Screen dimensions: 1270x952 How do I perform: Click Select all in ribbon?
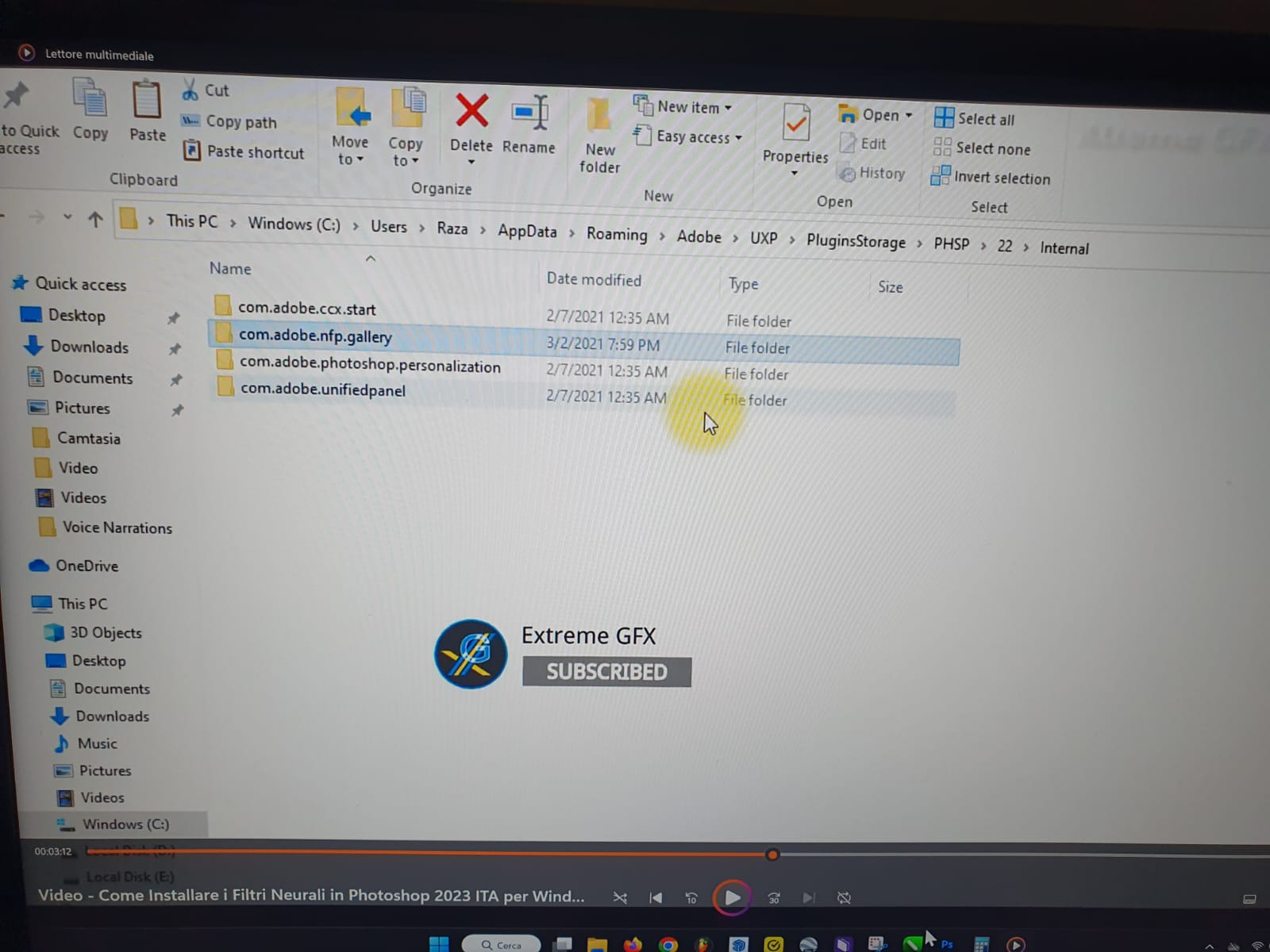click(975, 118)
